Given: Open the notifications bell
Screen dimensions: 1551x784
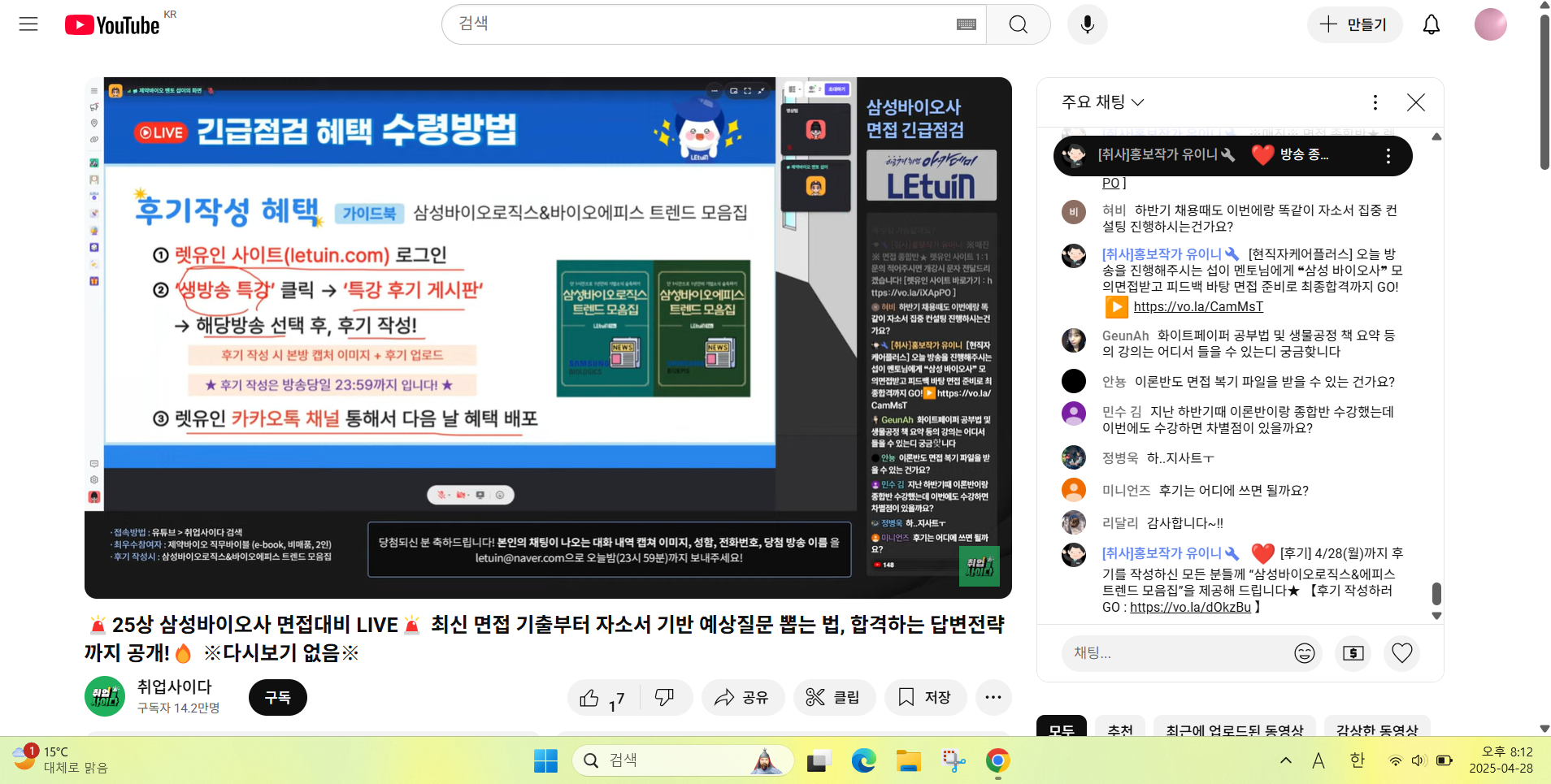Looking at the screenshot, I should pyautogui.click(x=1431, y=24).
